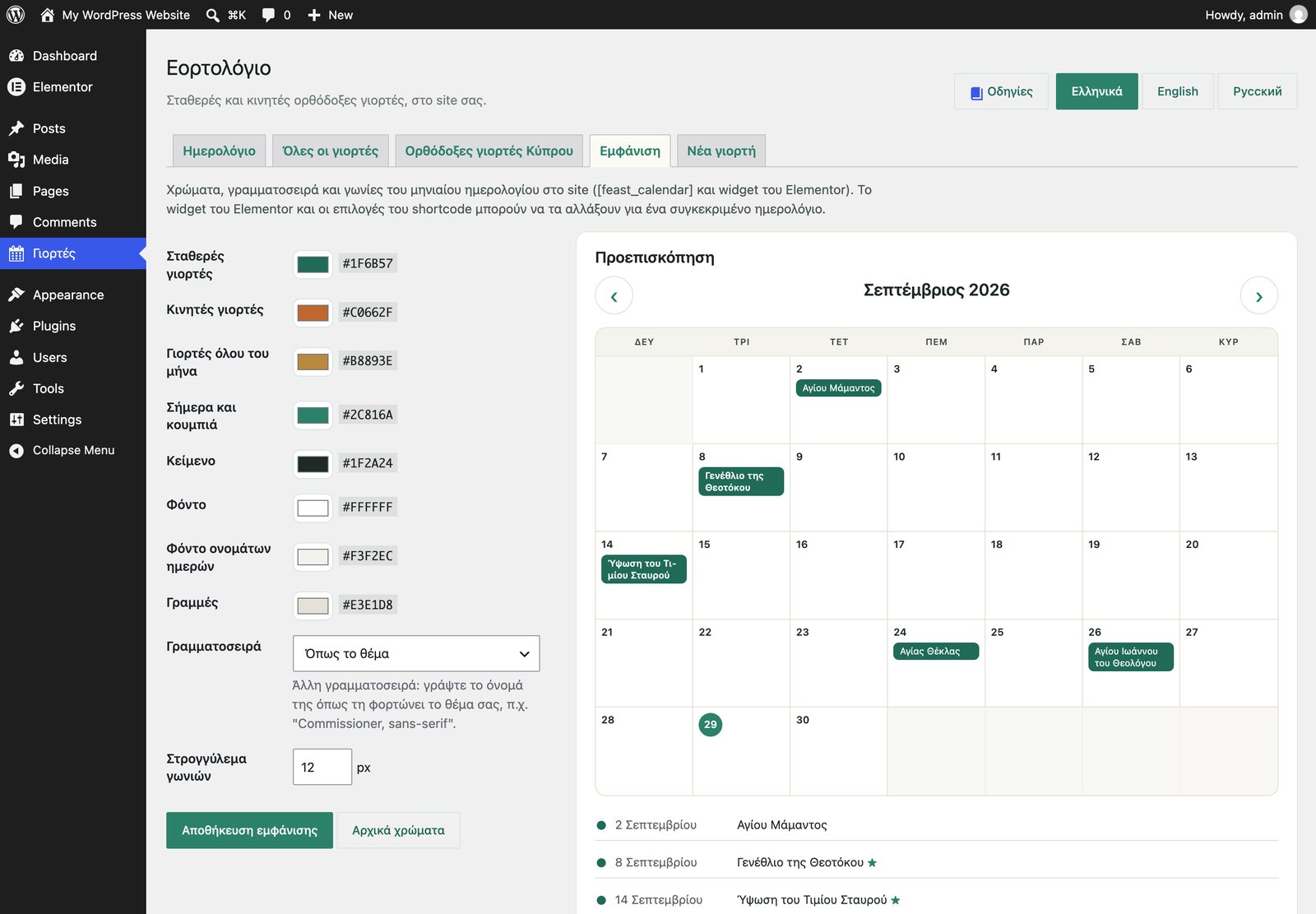
Task: Click the Αρχικά χρώματα reset button
Action: [398, 830]
